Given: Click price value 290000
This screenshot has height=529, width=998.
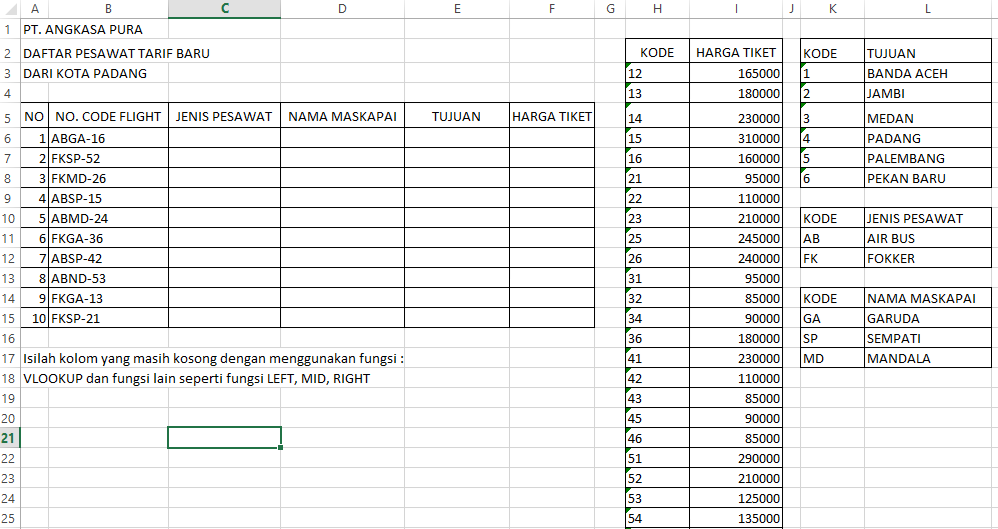Looking at the screenshot, I should point(736,458).
